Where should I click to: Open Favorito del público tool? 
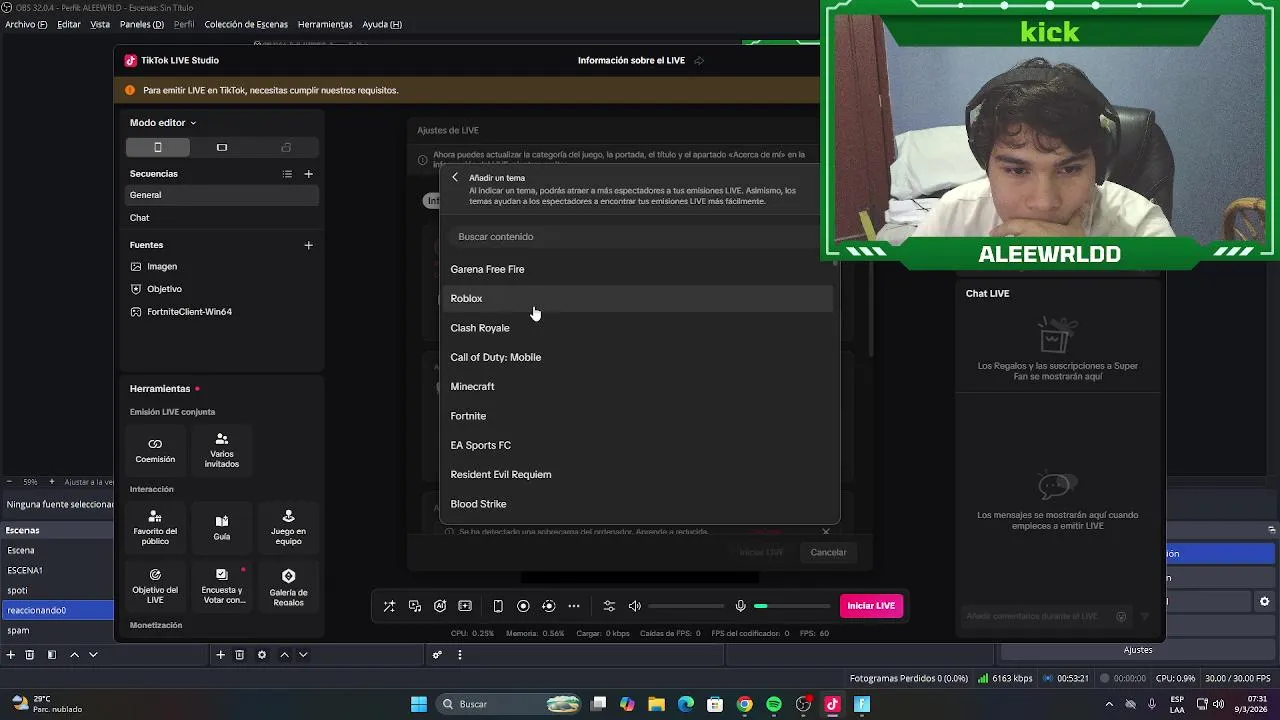[x=155, y=527]
